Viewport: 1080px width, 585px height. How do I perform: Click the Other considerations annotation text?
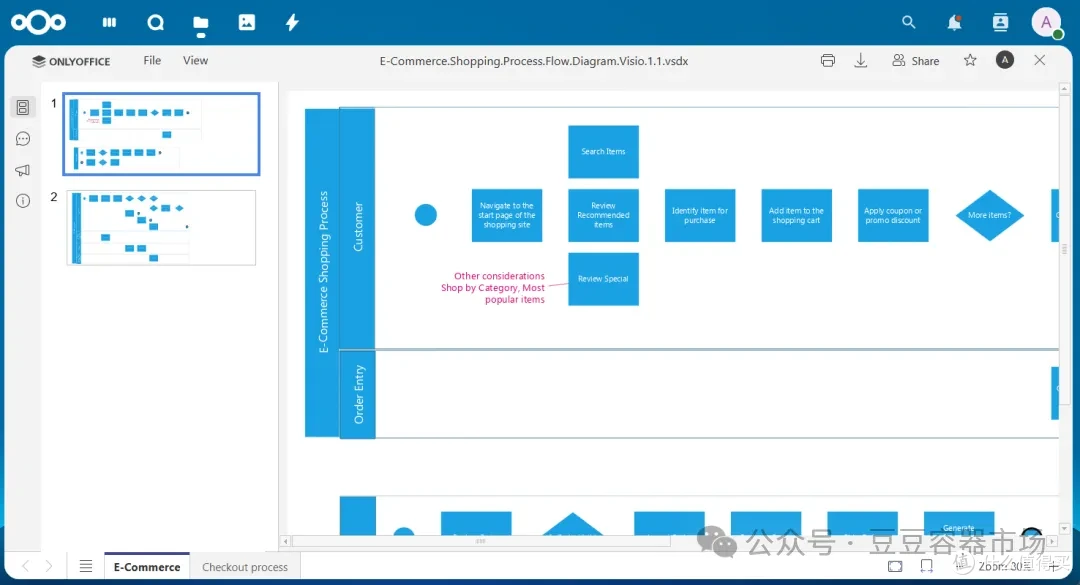tap(493, 287)
